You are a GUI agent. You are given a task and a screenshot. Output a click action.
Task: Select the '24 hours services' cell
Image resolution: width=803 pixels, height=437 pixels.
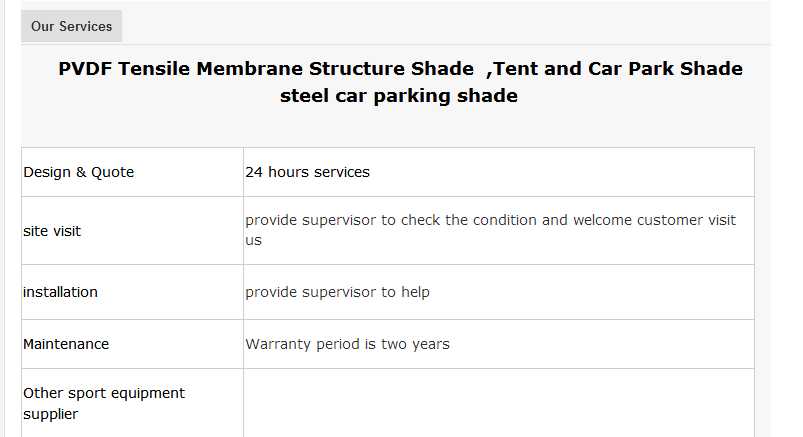[307, 172]
